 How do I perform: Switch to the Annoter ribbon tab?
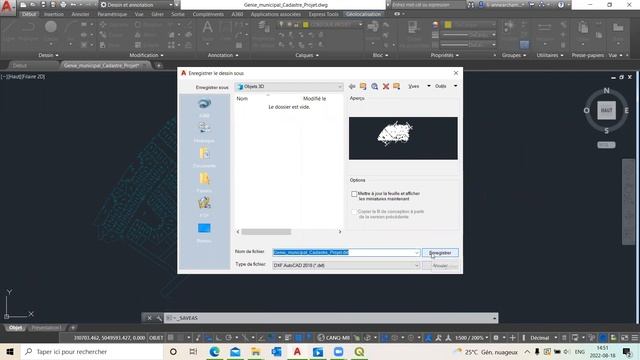click(x=80, y=14)
